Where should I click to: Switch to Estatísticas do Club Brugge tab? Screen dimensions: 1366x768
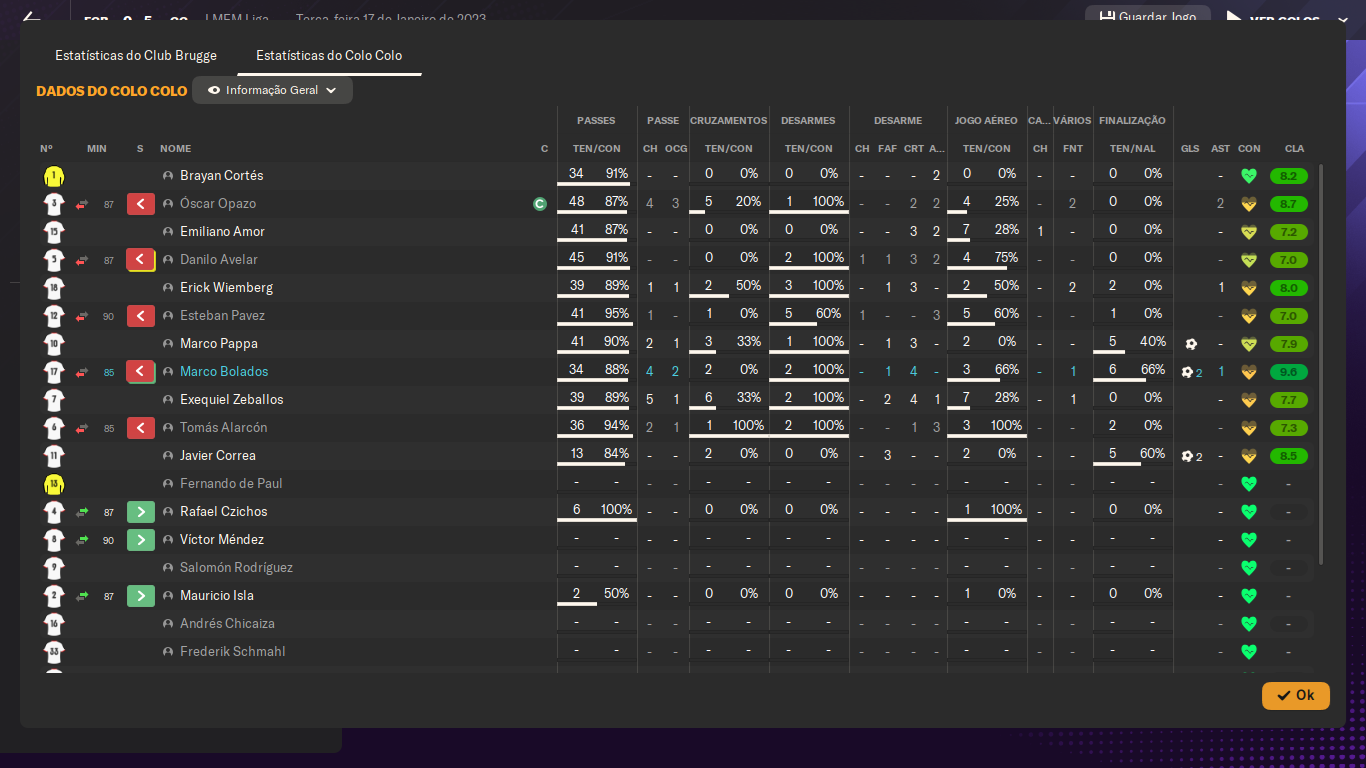coord(136,55)
